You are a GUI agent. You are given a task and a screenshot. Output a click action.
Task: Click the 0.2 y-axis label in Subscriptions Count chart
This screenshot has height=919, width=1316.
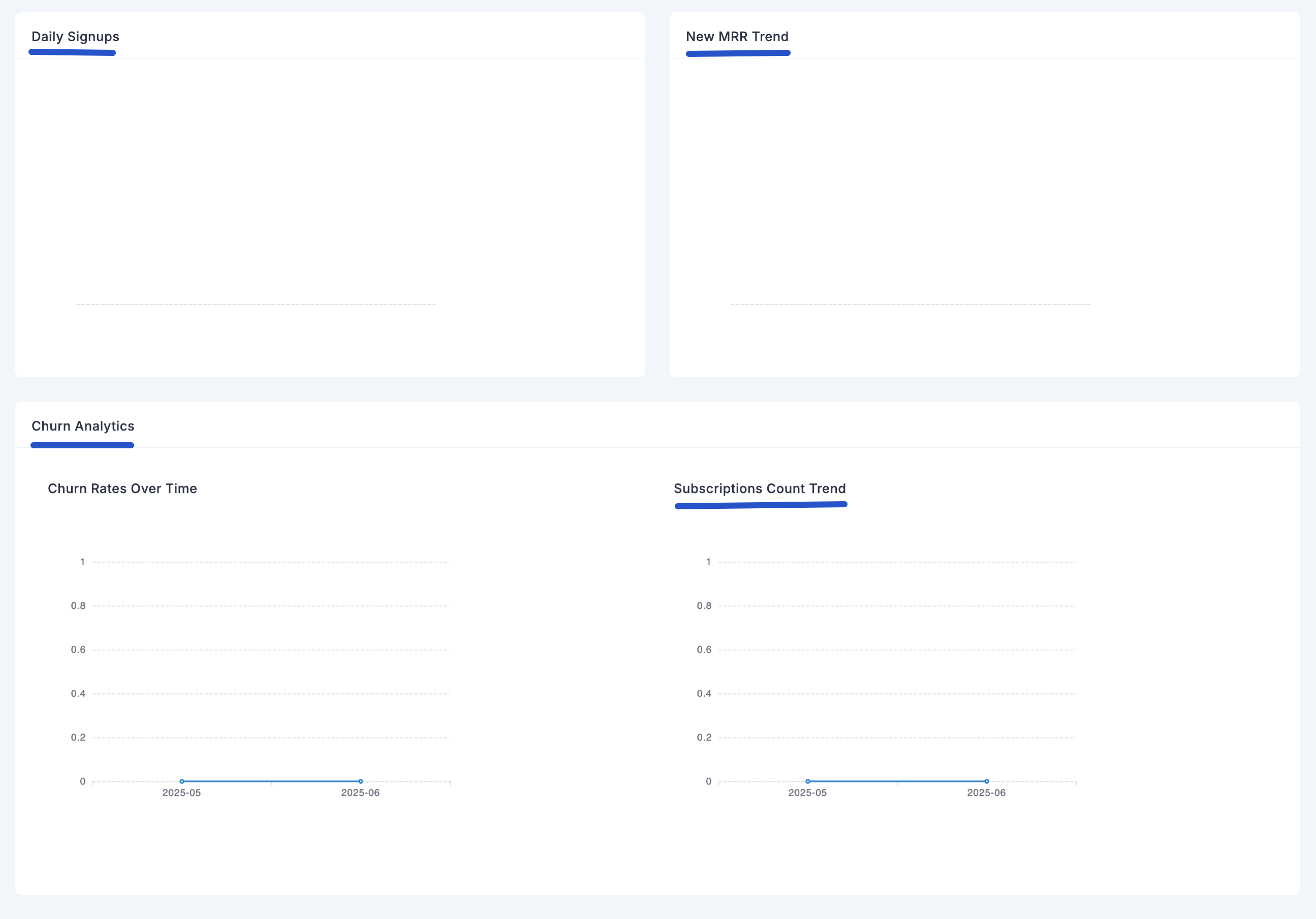pos(704,738)
